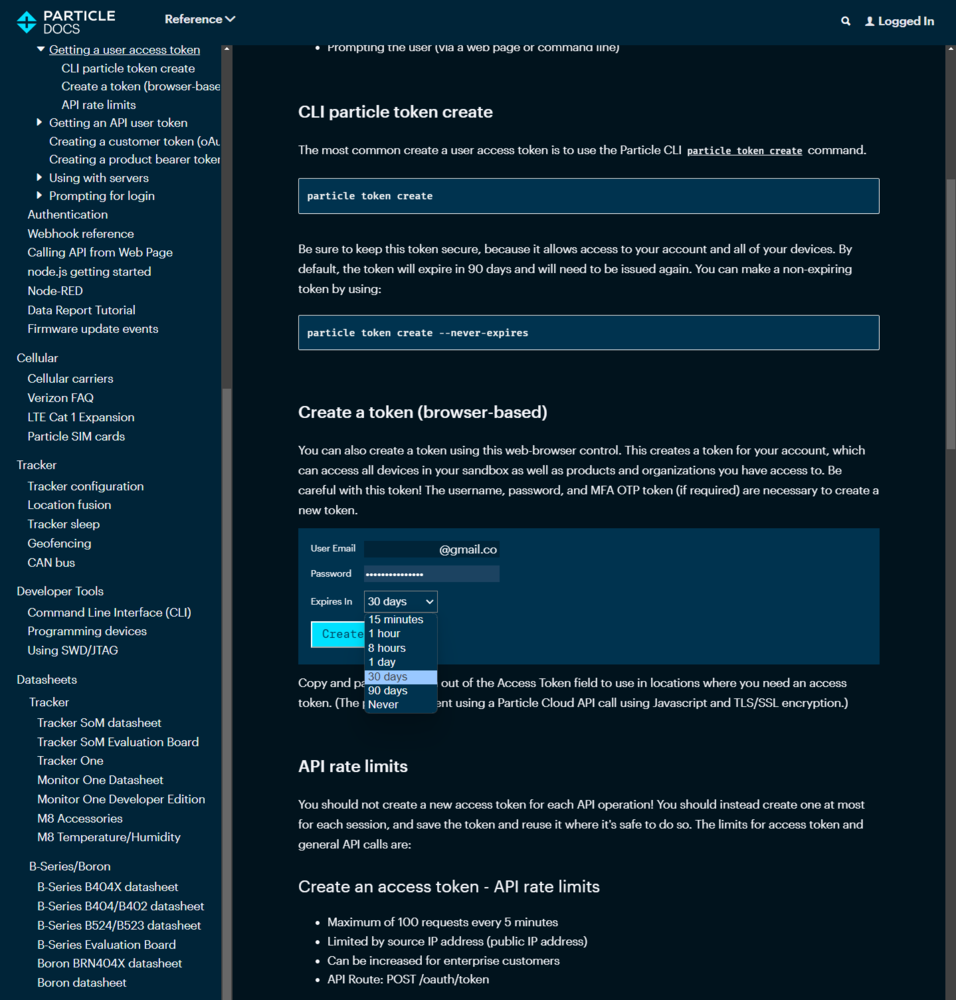The width and height of the screenshot is (956, 1000).
Task: Open LTE Cat 1 Expansion page
Action: (81, 417)
